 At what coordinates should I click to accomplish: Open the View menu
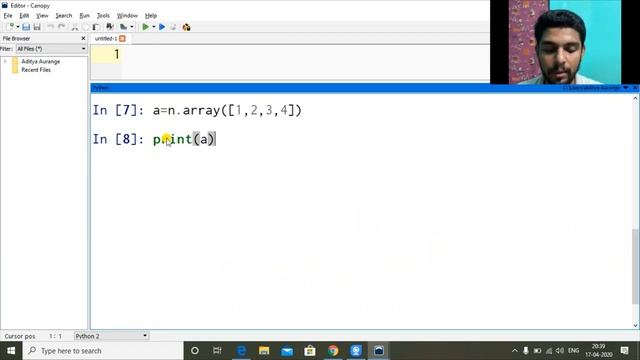pyautogui.click(x=42, y=16)
